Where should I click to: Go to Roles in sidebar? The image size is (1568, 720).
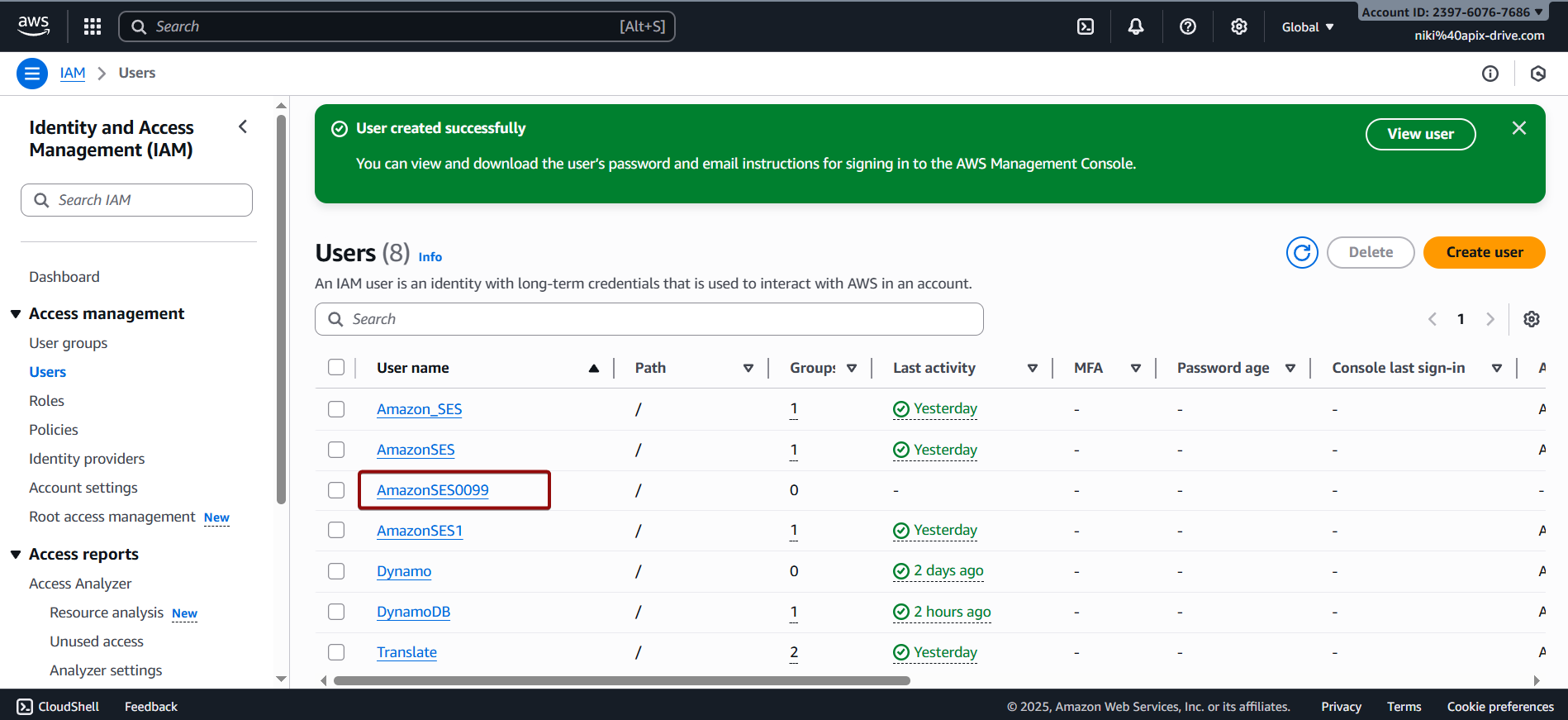pyautogui.click(x=46, y=401)
